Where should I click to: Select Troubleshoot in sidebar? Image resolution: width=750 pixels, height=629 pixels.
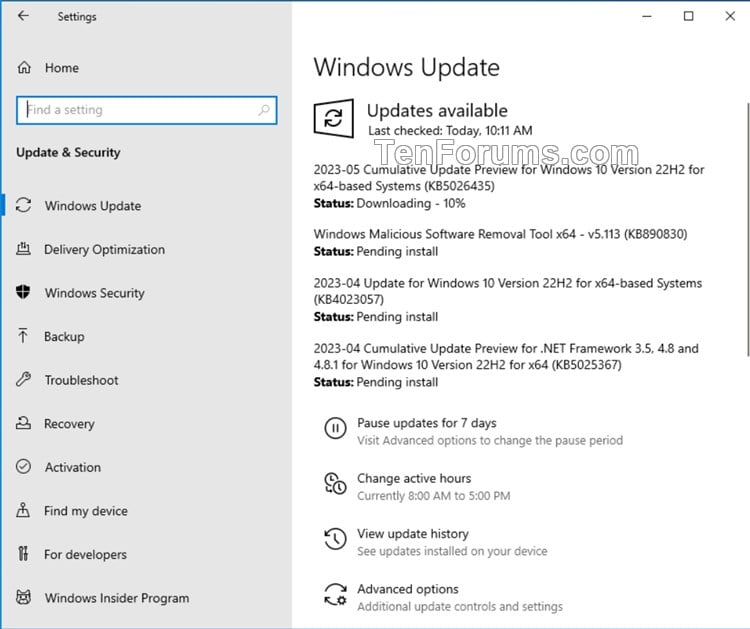tap(81, 380)
